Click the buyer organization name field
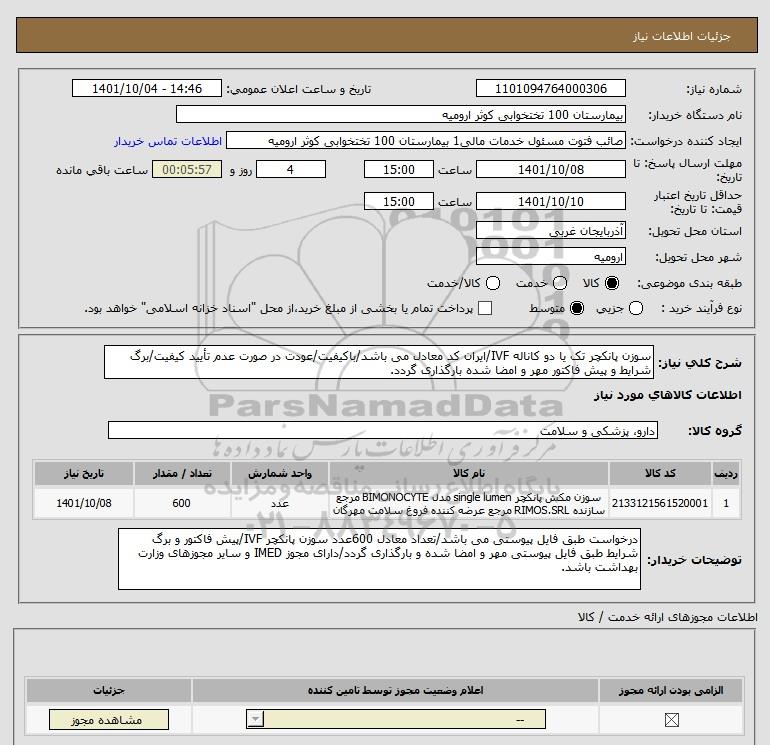 [401, 114]
